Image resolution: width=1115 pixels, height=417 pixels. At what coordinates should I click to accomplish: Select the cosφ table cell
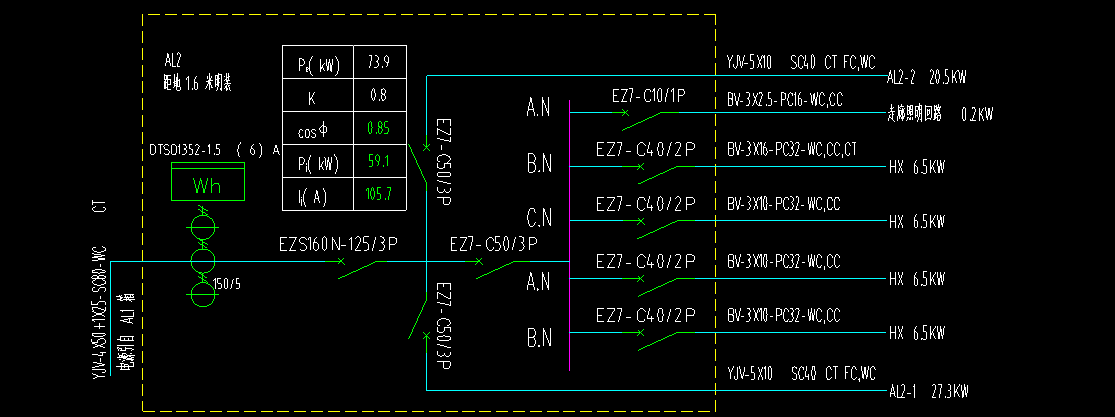[317, 128]
